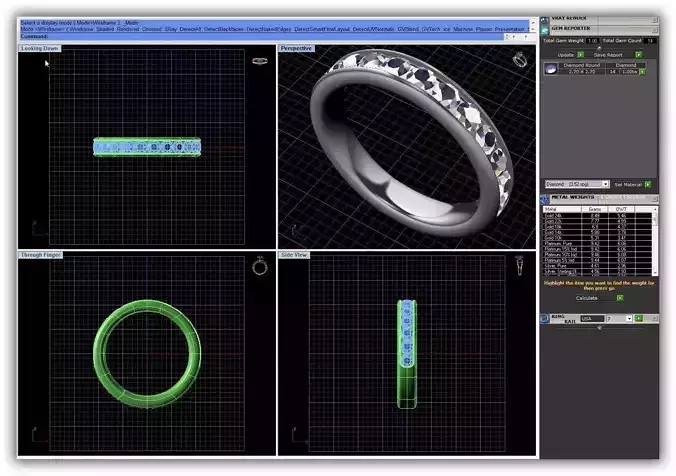Screen dimensions: 676x476
Task: Click the Ring Rail panel icon
Action: point(545,319)
